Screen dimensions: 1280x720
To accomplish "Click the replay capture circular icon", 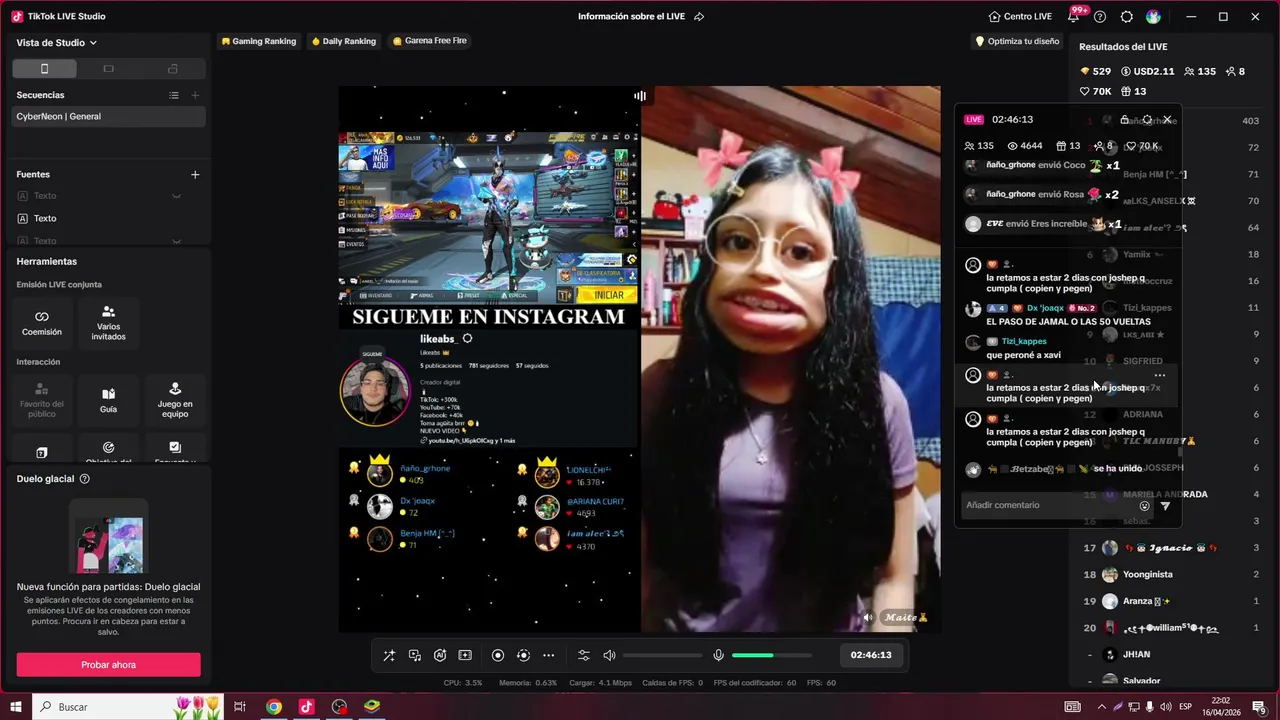I will point(523,655).
